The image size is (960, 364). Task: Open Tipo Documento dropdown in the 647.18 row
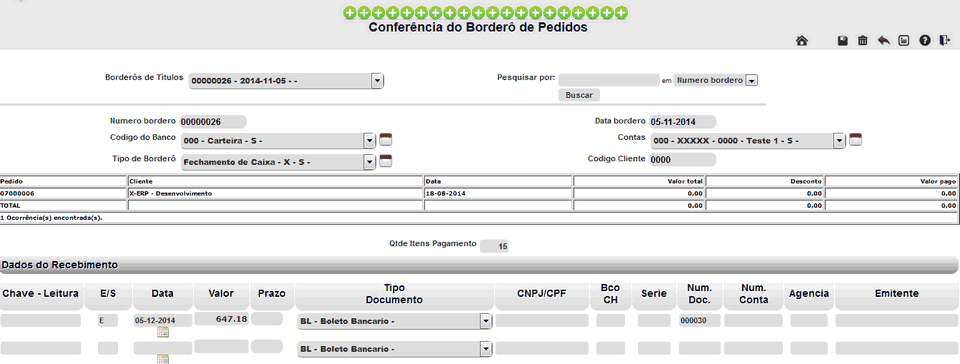(x=486, y=321)
